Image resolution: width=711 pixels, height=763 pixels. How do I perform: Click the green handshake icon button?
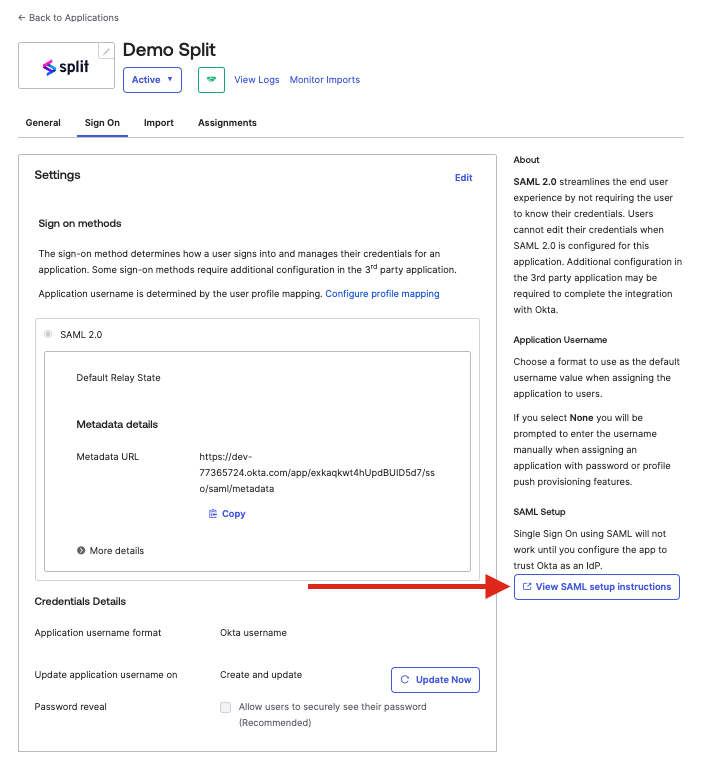coord(211,80)
